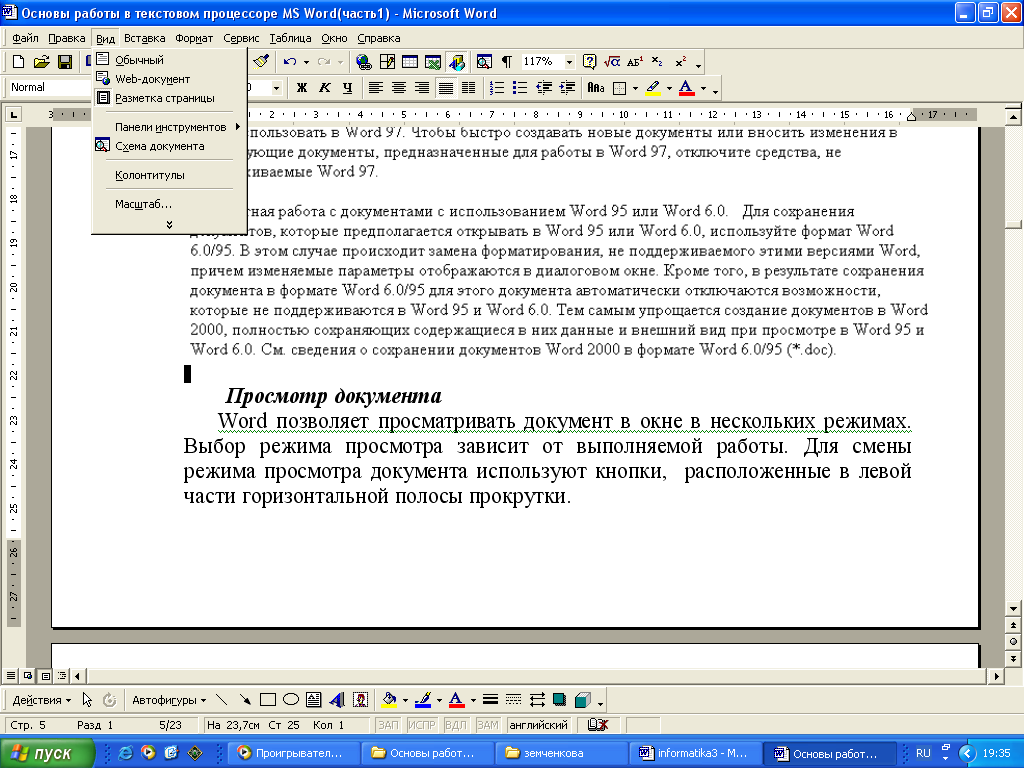
Task: Open Автофигуры dropdown
Action: [x=169, y=700]
